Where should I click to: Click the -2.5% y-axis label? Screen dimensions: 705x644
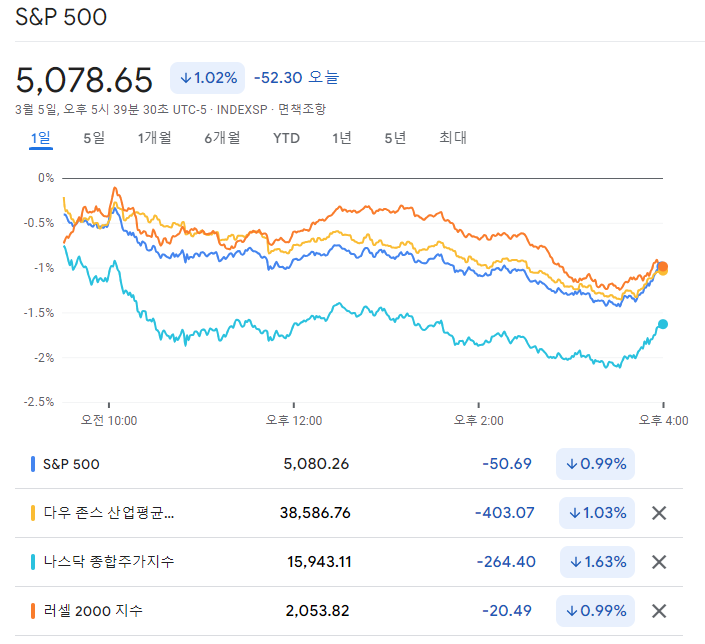(x=39, y=402)
